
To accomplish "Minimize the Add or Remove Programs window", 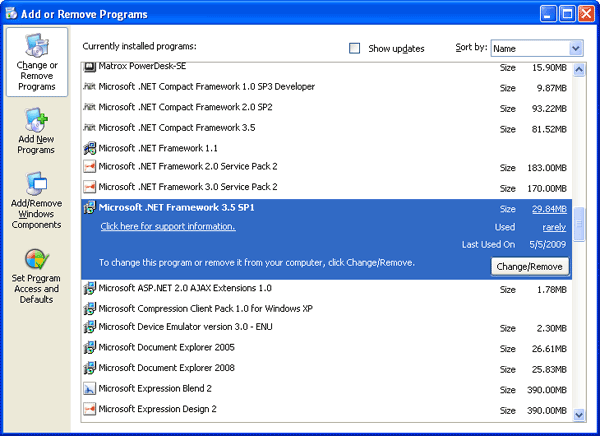I will 548,14.
